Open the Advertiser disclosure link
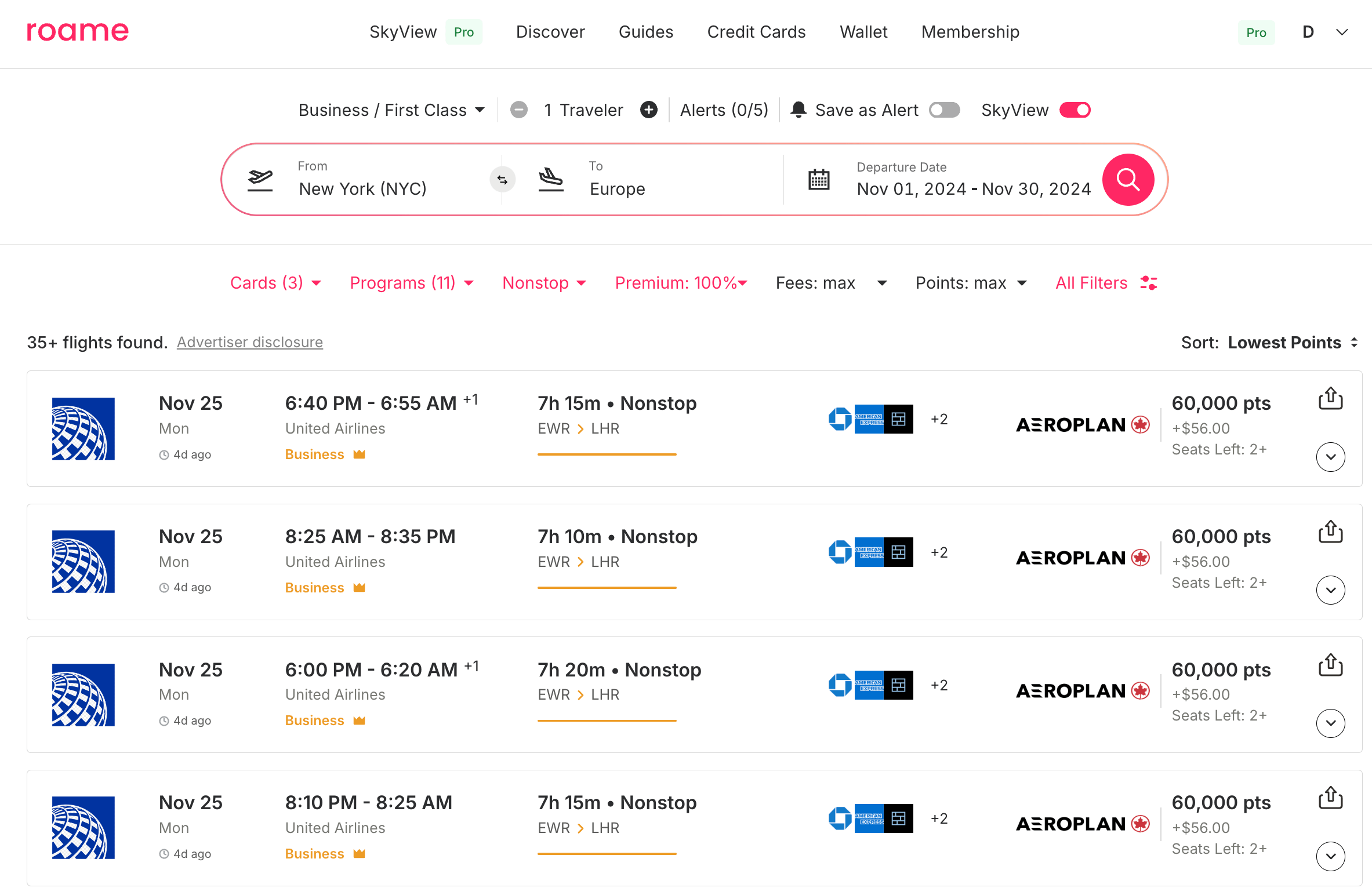The width and height of the screenshot is (1372, 895). click(250, 342)
